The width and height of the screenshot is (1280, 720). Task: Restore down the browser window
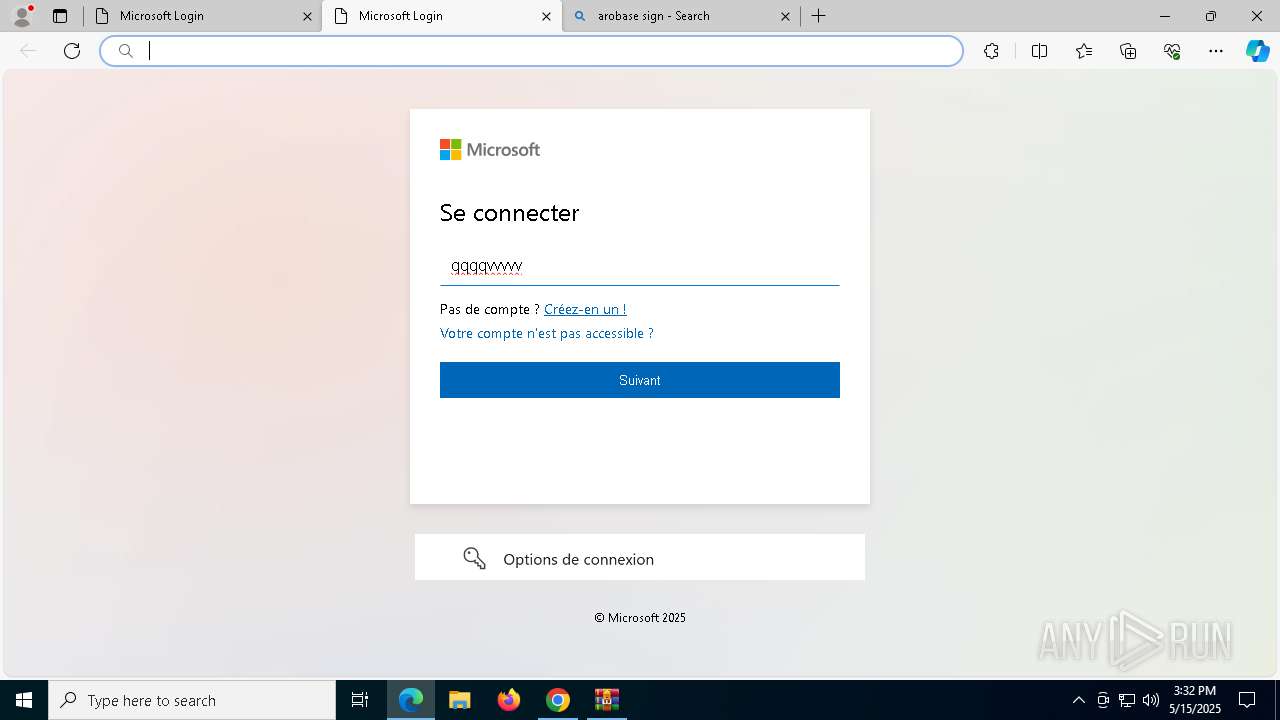[x=1211, y=16]
